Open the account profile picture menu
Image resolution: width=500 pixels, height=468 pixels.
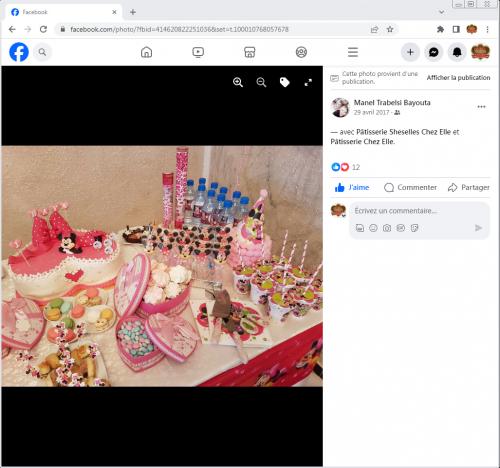click(480, 52)
